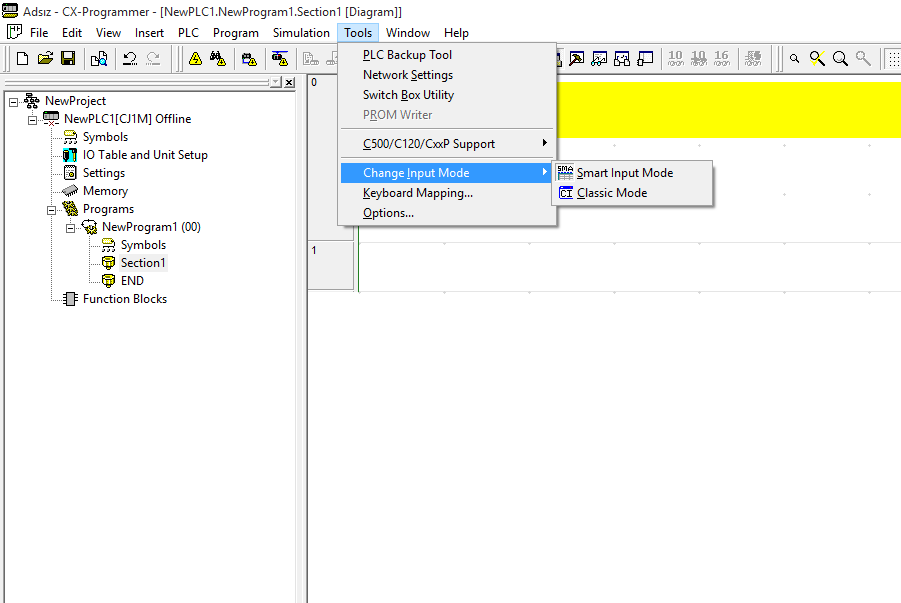The width and height of the screenshot is (901, 603).
Task: Open Print Preview from the toolbar
Action: [99, 59]
